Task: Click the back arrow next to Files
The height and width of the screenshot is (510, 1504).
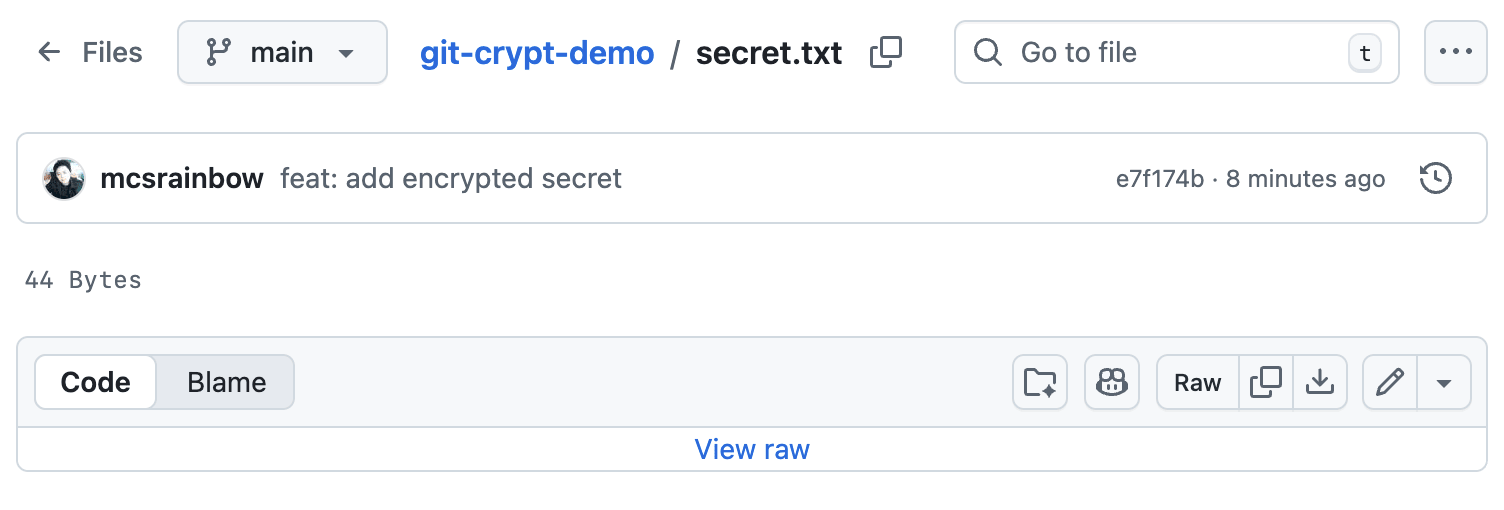Action: coord(49,52)
